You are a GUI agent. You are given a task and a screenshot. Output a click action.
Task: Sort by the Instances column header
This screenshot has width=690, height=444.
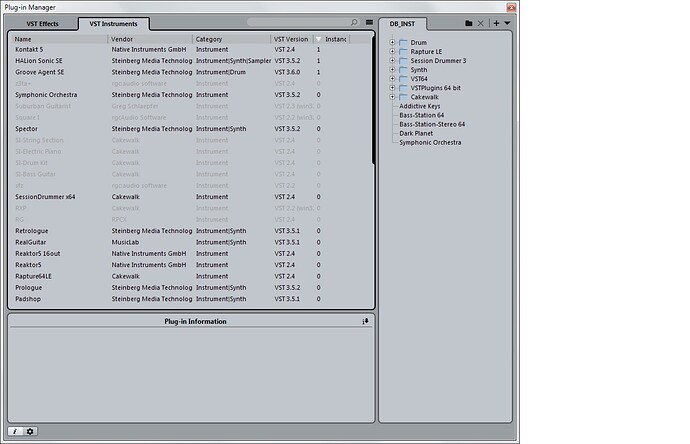336,39
